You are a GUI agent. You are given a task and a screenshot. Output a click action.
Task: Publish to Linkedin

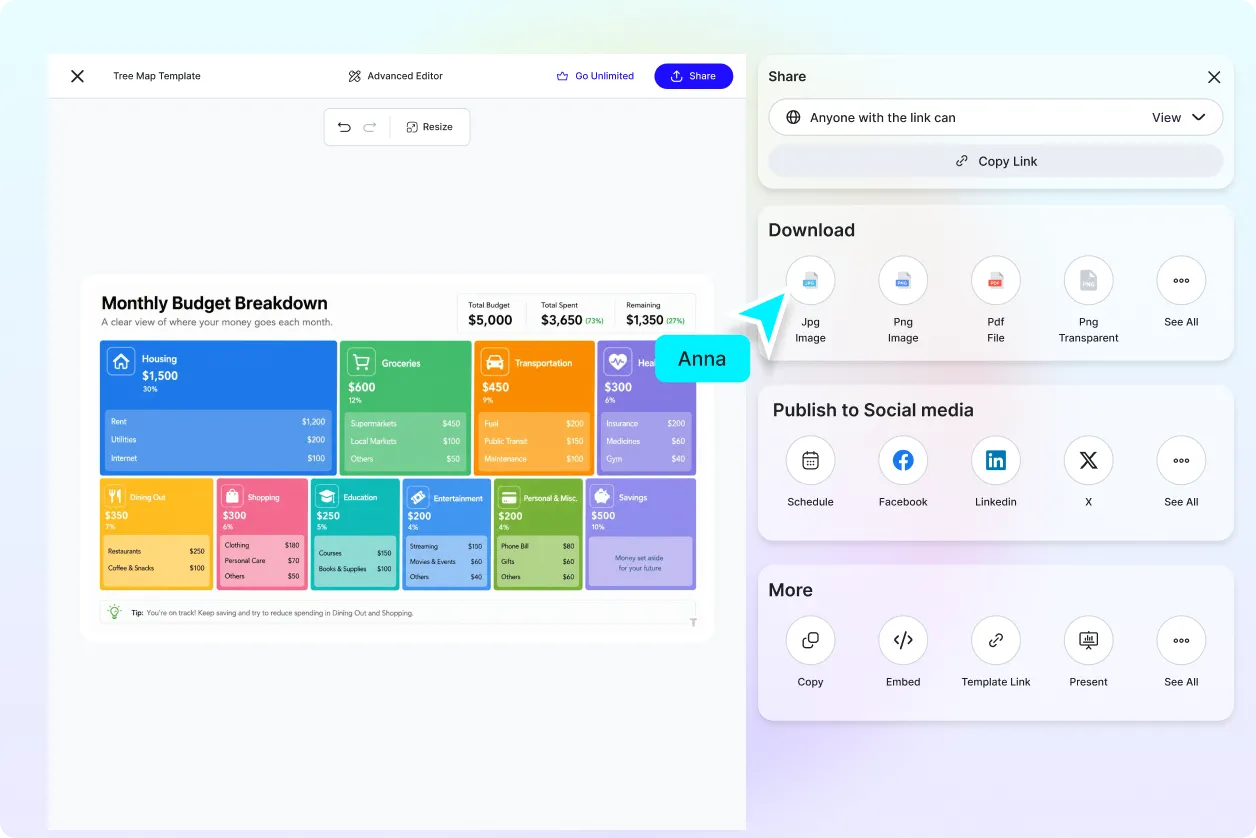(996, 461)
